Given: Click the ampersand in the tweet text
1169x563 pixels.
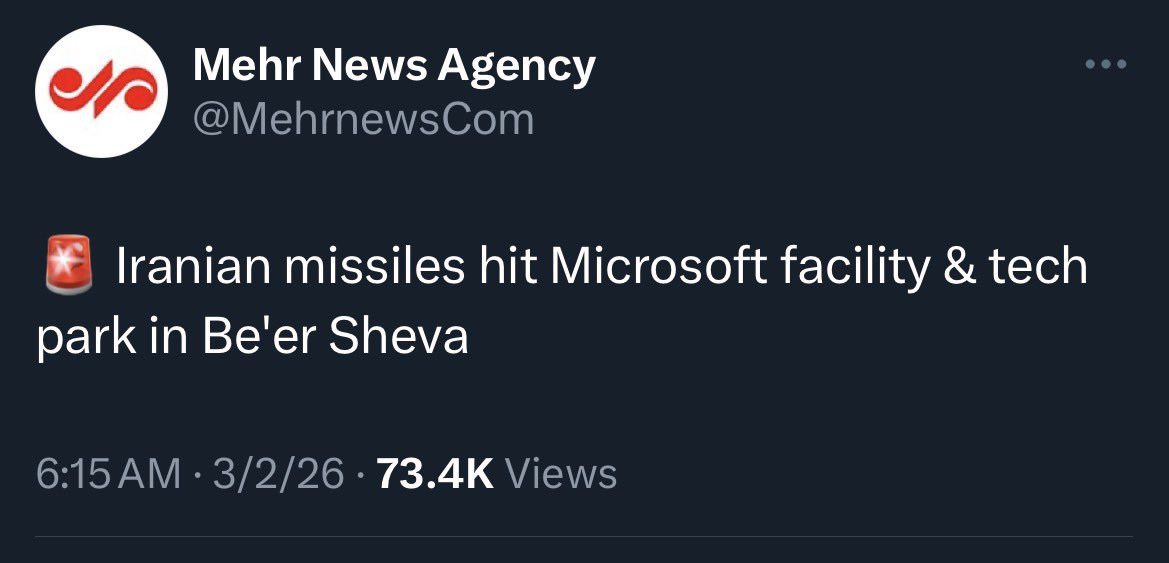Looking at the screenshot, I should coord(959,267).
